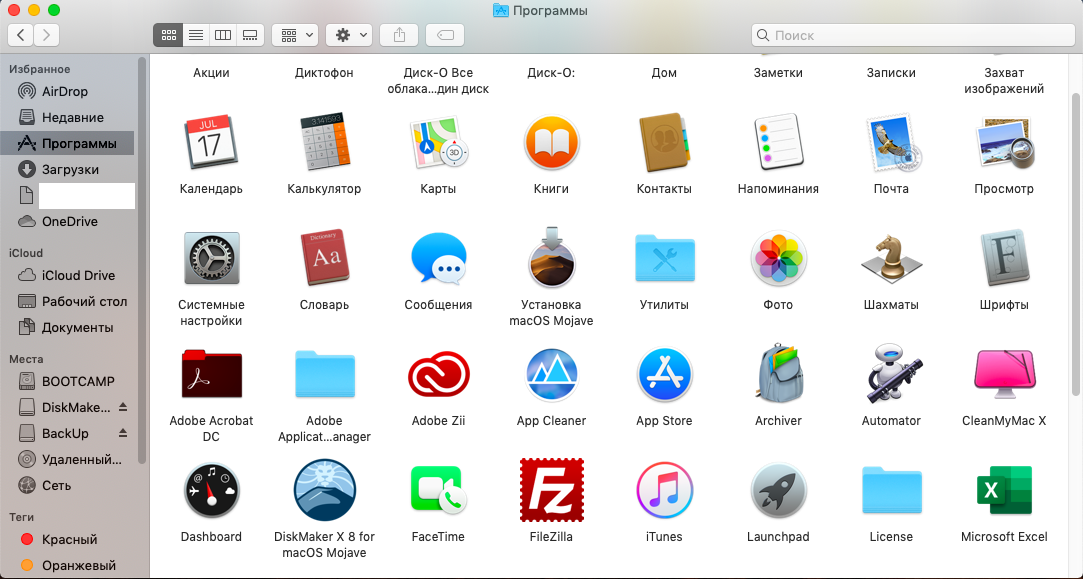Click the Шахматы app icon
This screenshot has height=579, width=1083.
pyautogui.click(x=891, y=260)
